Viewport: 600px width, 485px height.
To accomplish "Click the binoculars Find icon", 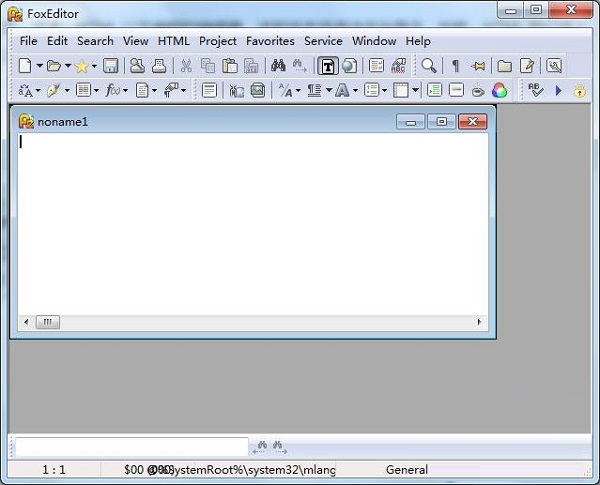I will [278, 66].
